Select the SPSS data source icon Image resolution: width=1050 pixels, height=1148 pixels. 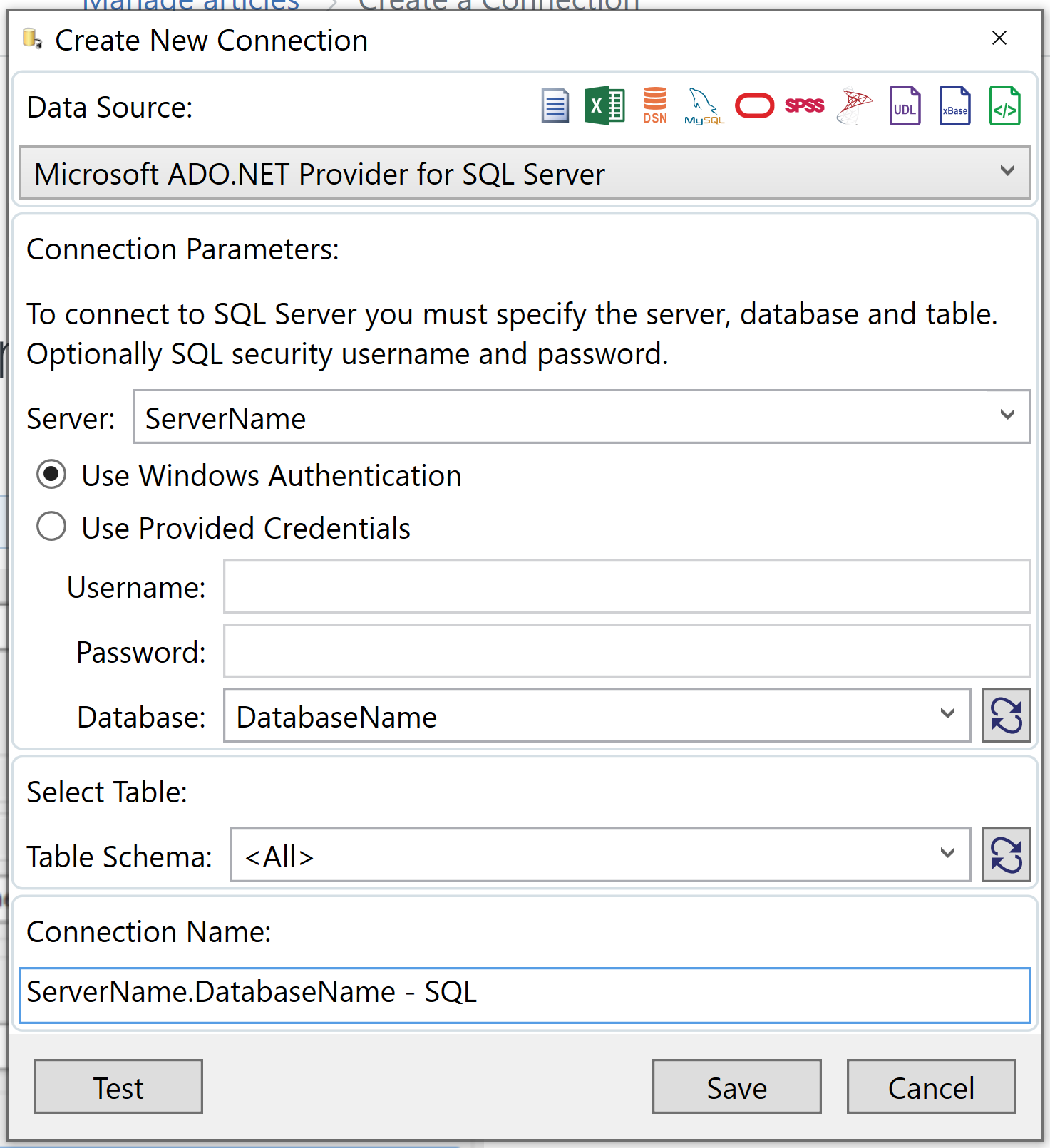[804, 106]
